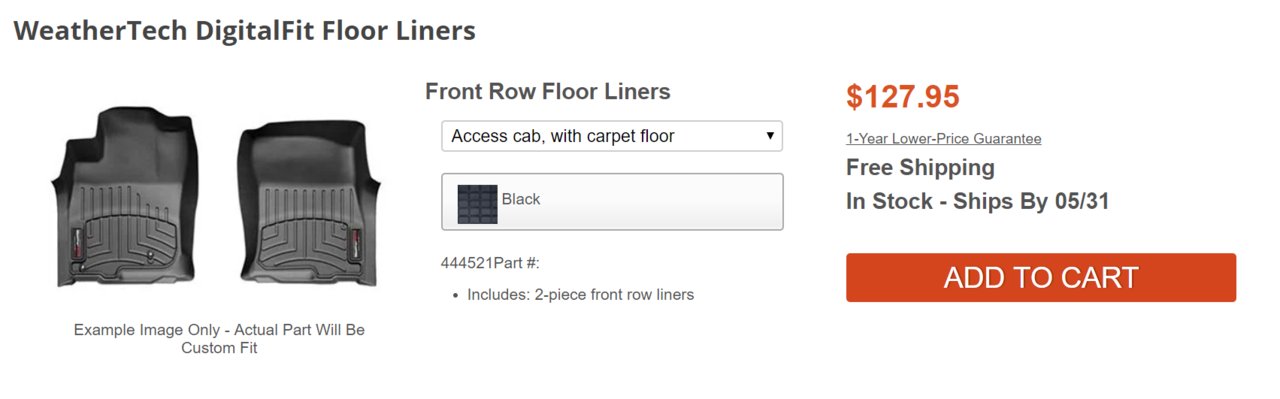Click the dropdown arrow beside Access cab
This screenshot has width=1280, height=399.
[770, 136]
